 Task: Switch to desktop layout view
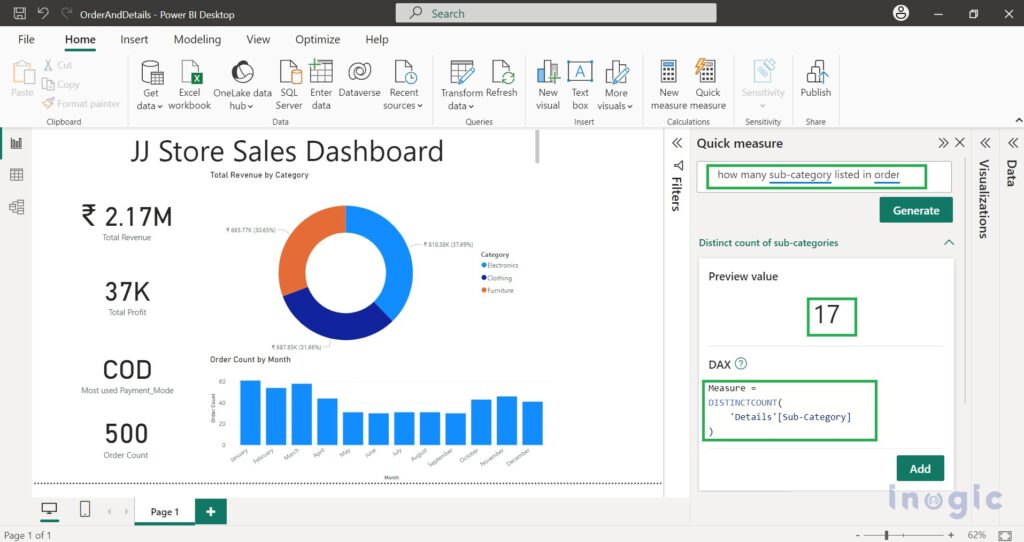click(48, 510)
